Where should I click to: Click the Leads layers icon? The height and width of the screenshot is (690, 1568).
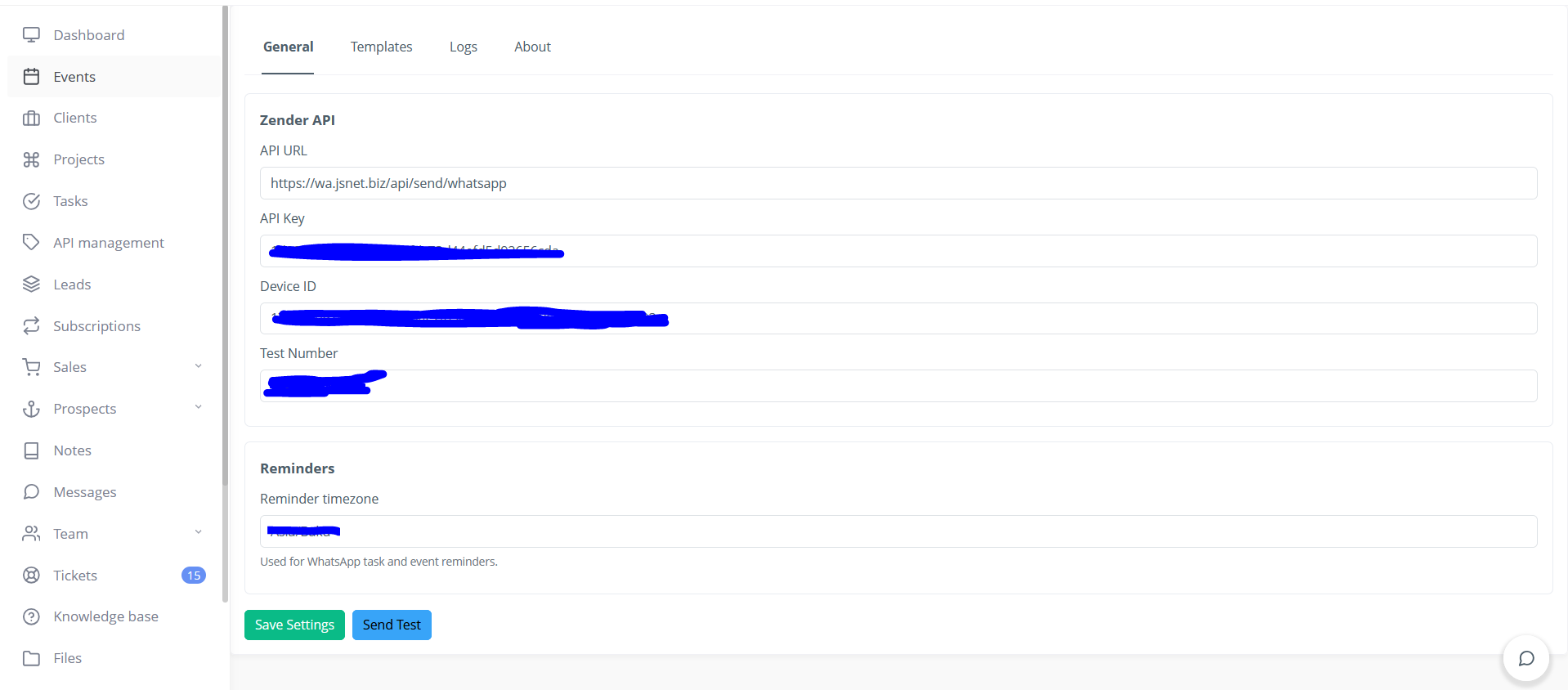31,285
